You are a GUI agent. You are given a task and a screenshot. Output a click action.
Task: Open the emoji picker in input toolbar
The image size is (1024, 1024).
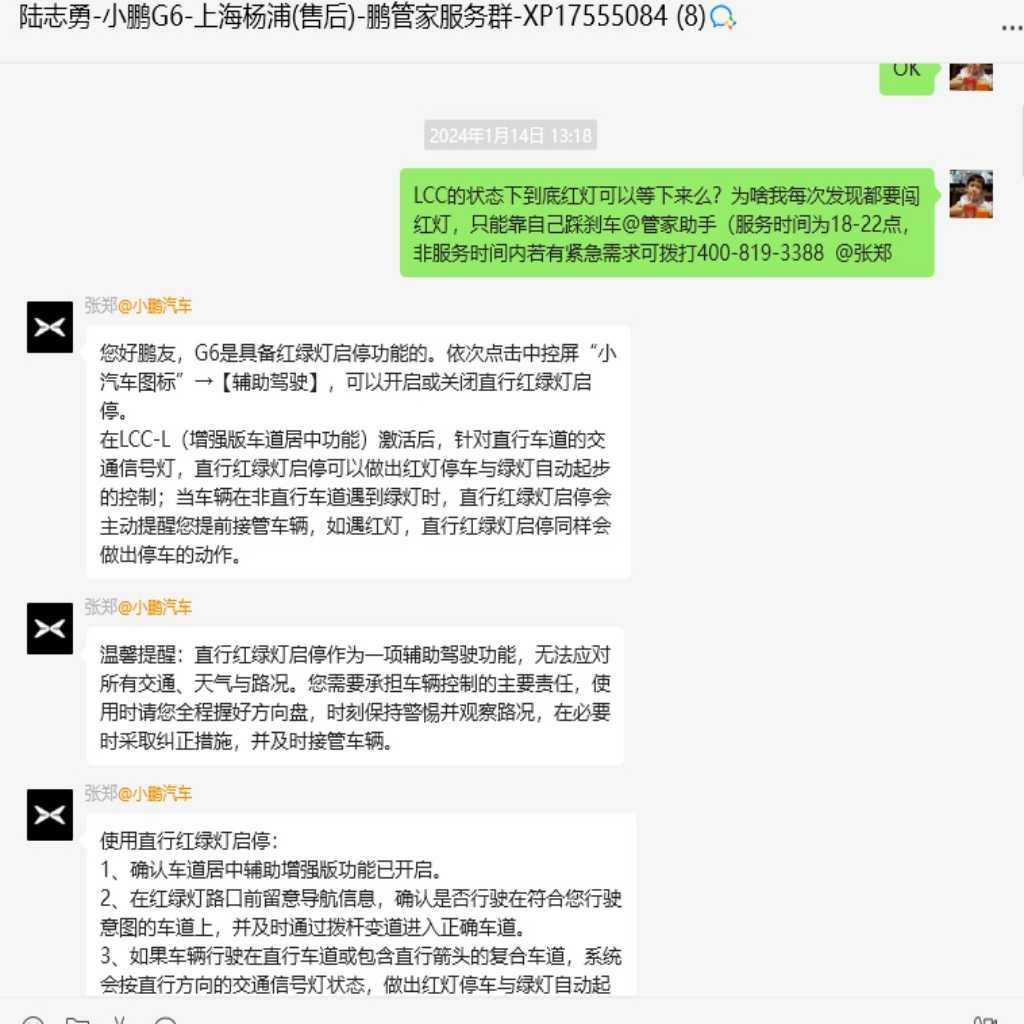pos(32,1020)
